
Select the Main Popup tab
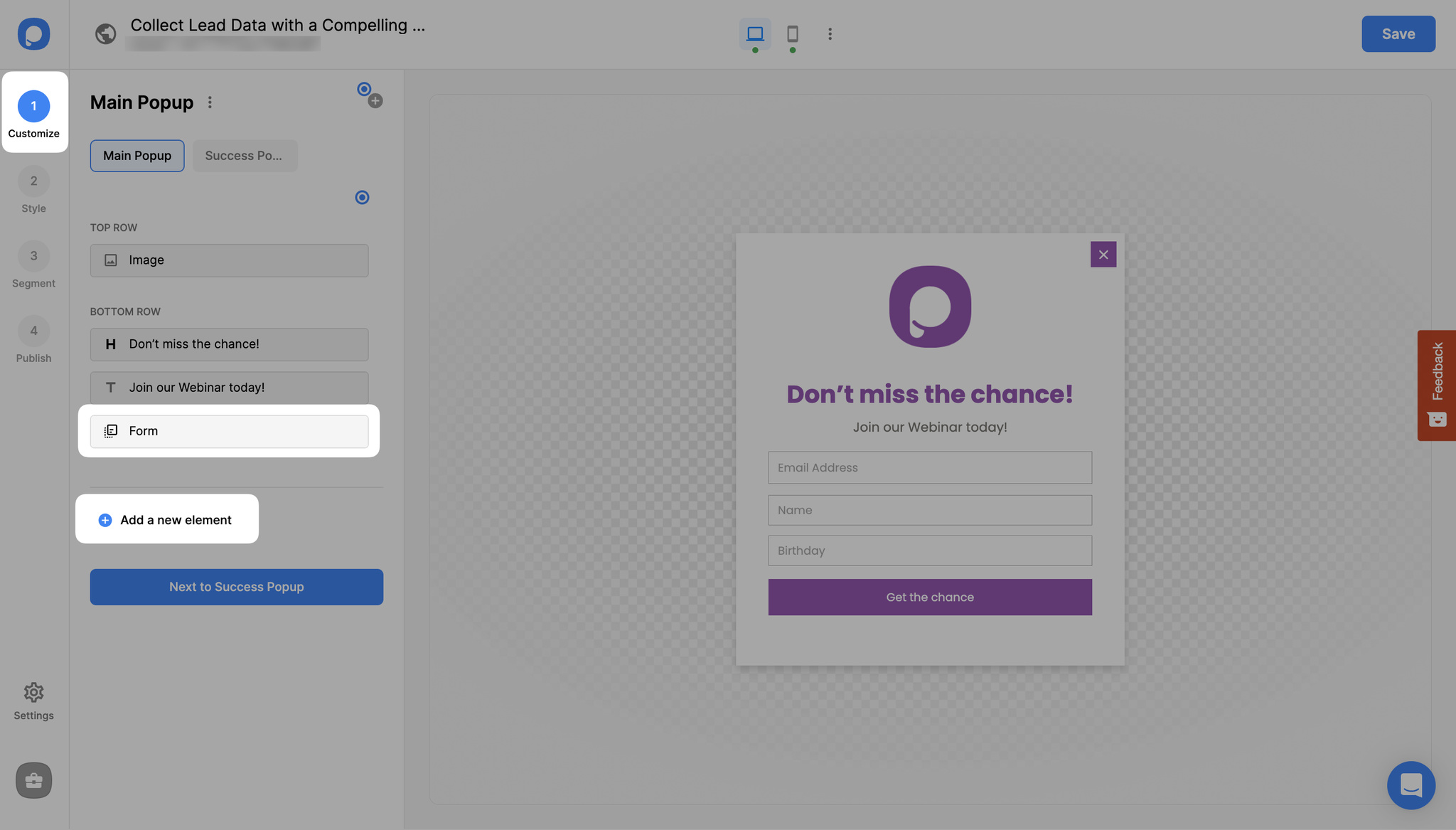(x=136, y=155)
